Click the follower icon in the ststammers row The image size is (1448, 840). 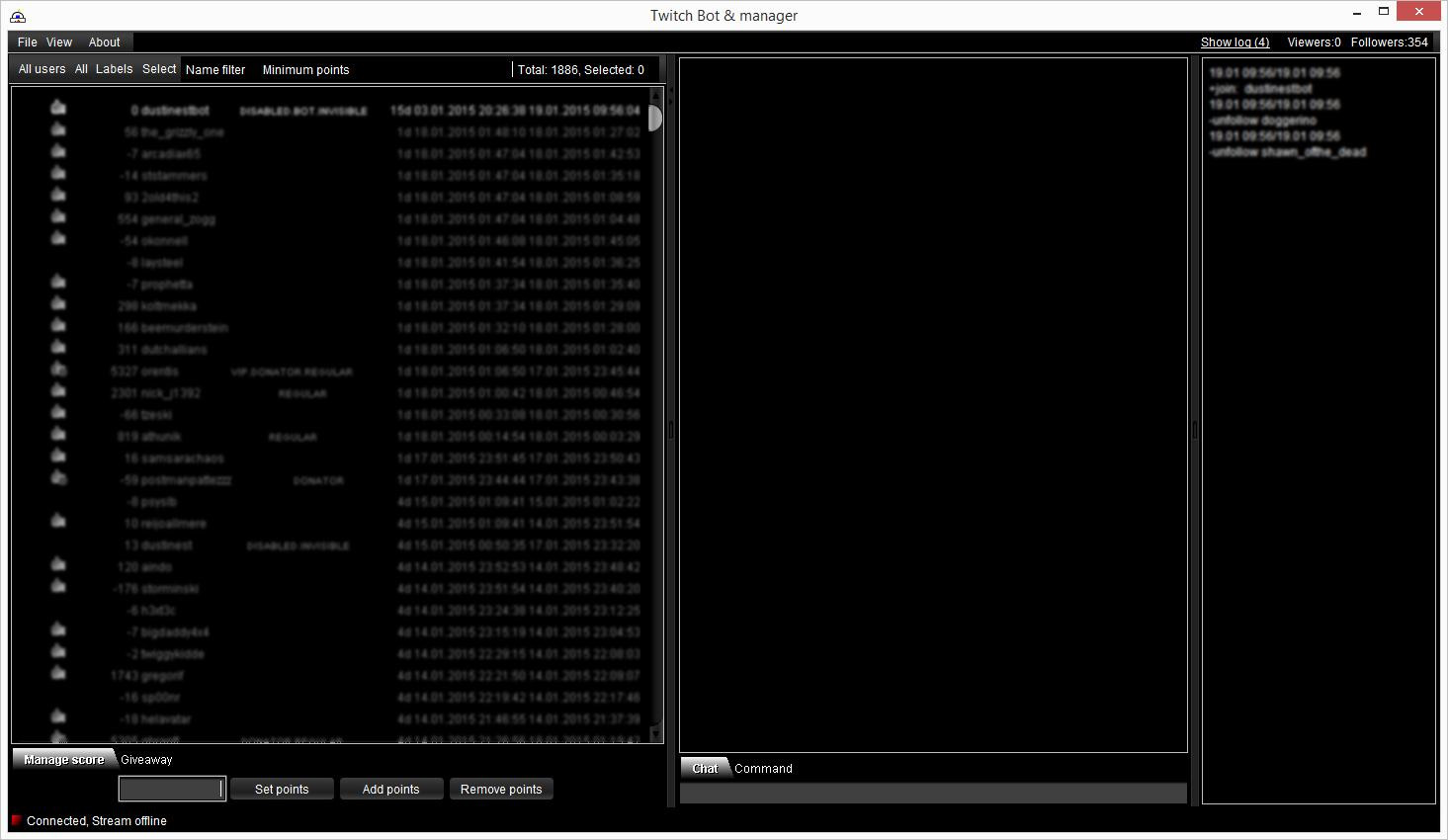58,173
